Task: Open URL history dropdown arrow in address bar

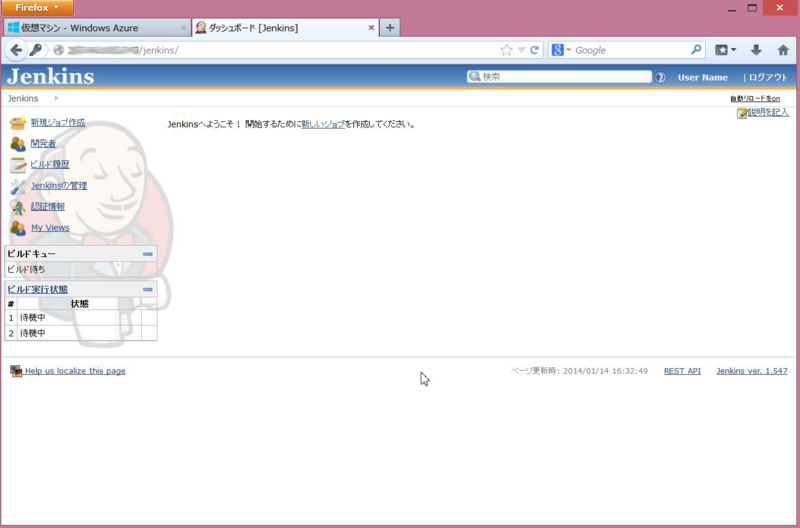Action: click(521, 50)
